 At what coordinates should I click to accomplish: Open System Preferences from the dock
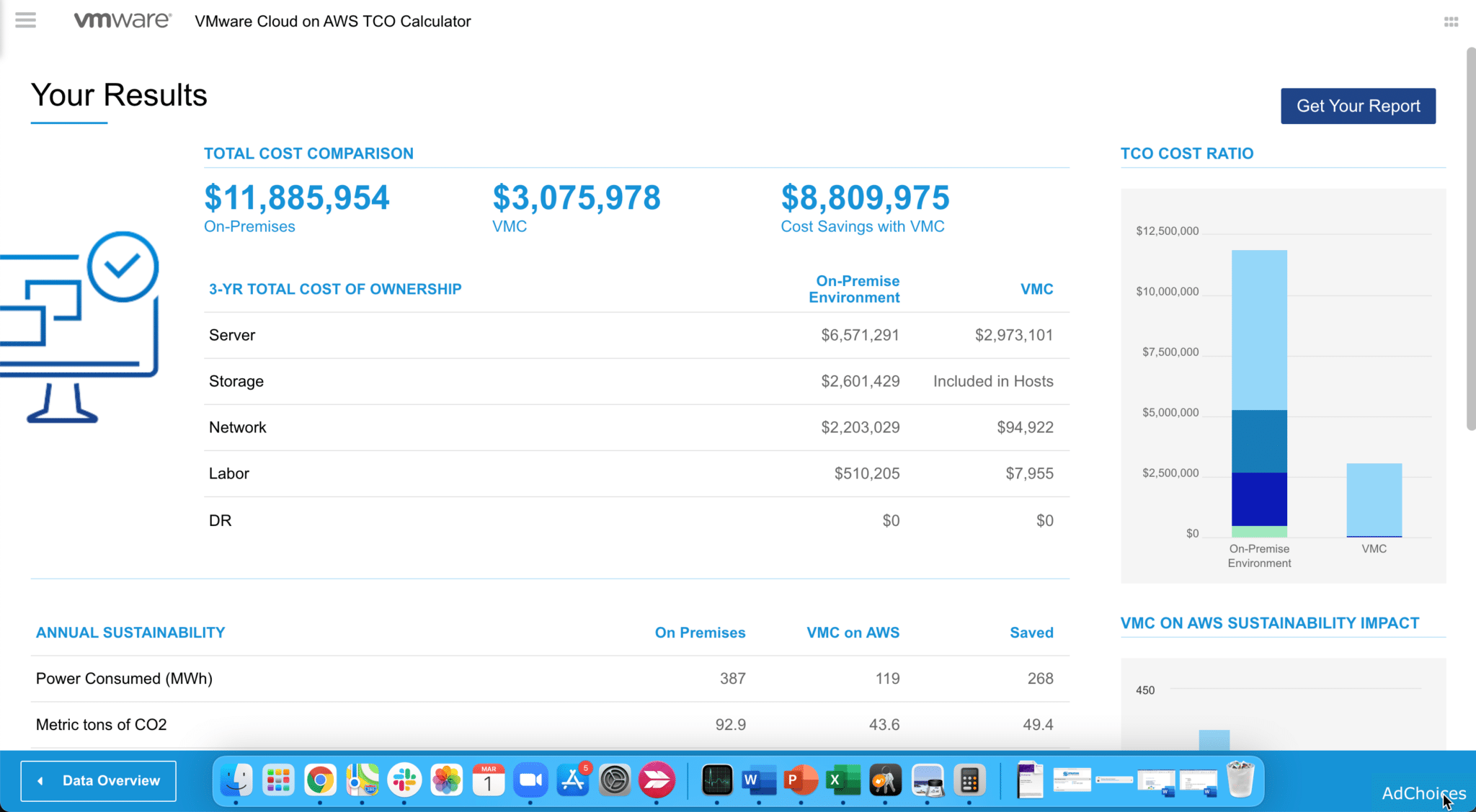click(x=615, y=780)
